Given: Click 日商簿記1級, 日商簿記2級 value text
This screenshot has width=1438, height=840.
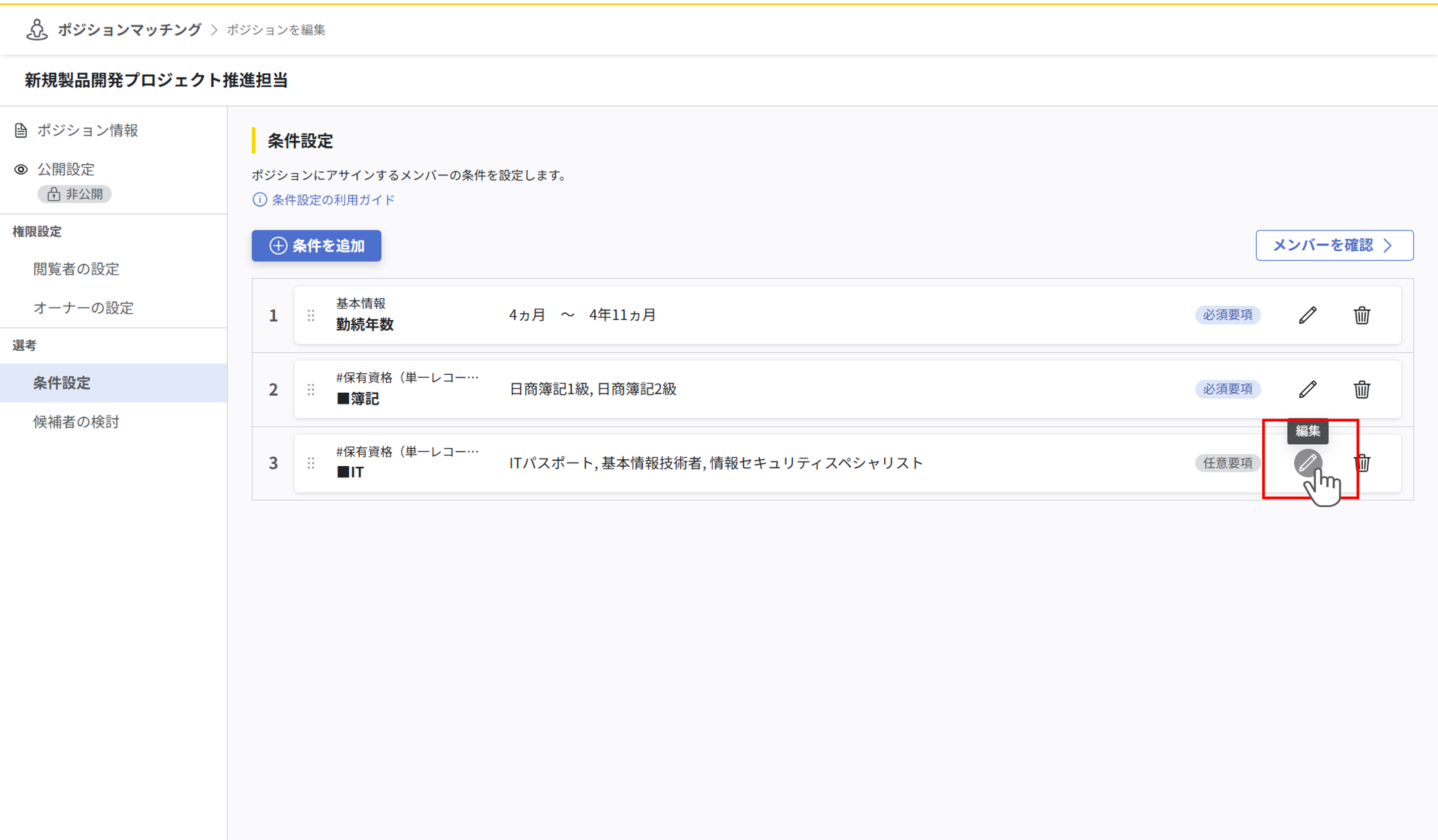Looking at the screenshot, I should point(592,389).
